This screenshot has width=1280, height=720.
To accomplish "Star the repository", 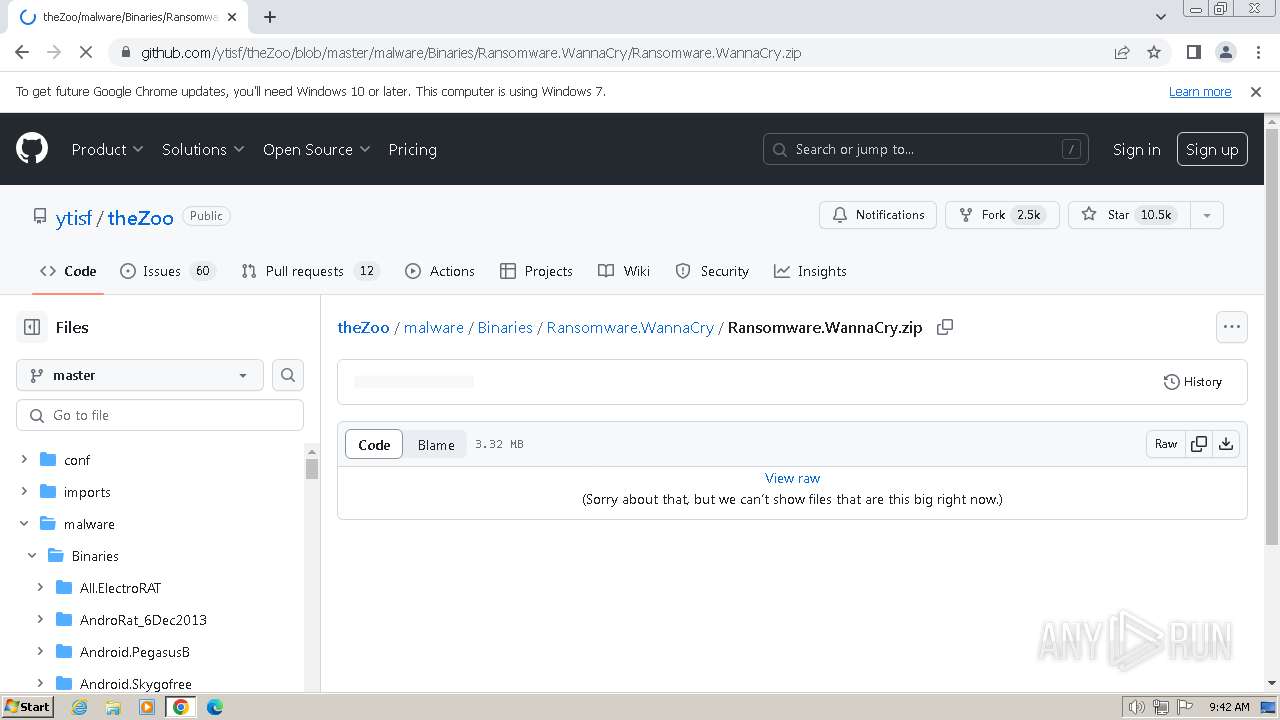I will (x=1129, y=215).
